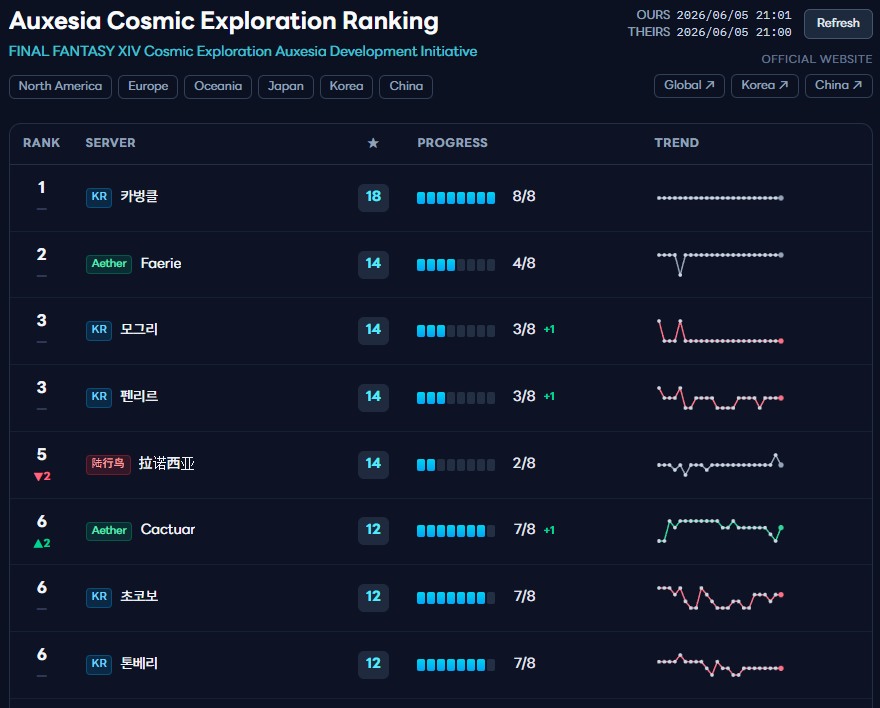Click the 2/8 progress bar for 拉诺西亚
The height and width of the screenshot is (708, 880).
click(456, 465)
